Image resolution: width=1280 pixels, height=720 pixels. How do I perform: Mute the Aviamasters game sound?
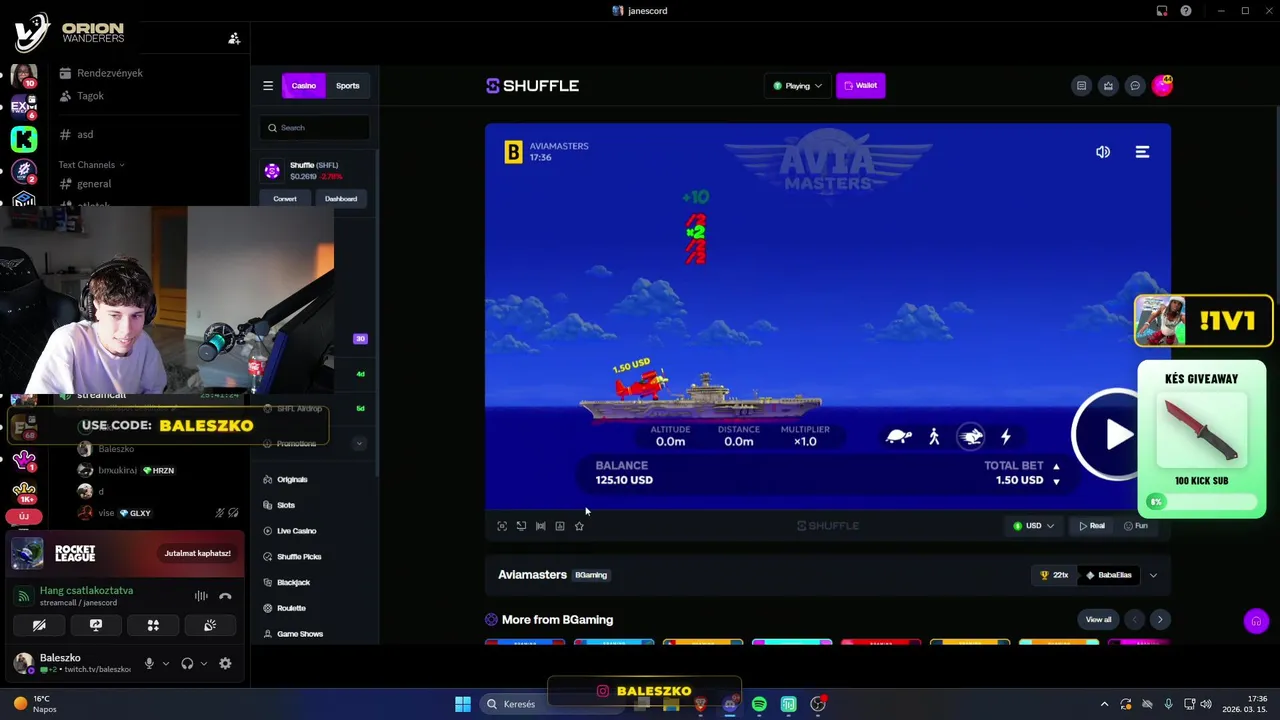pyautogui.click(x=1103, y=152)
